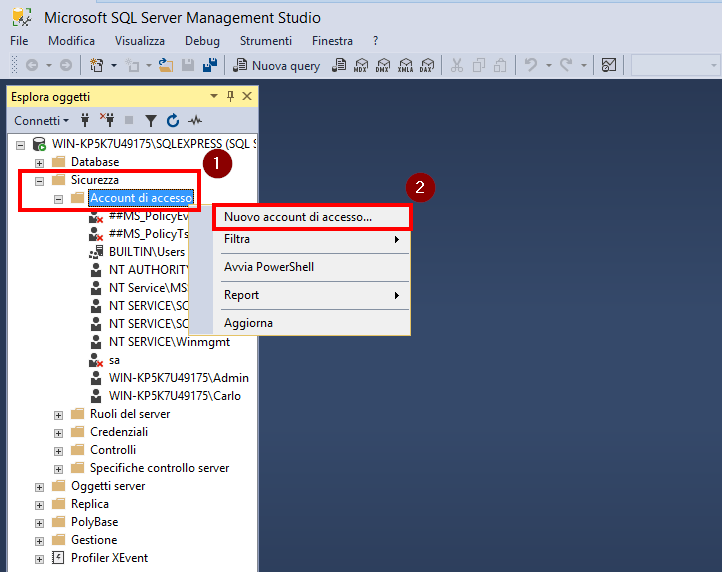This screenshot has width=722, height=572.
Task: Expand the Database folder
Action: tap(40, 163)
